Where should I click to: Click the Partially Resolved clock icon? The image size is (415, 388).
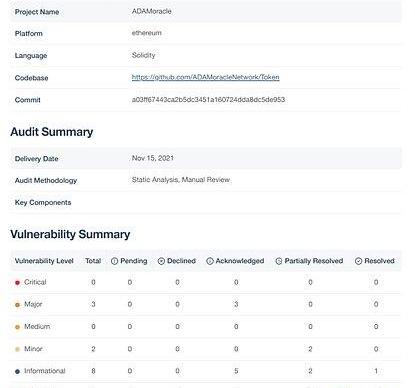[279, 261]
